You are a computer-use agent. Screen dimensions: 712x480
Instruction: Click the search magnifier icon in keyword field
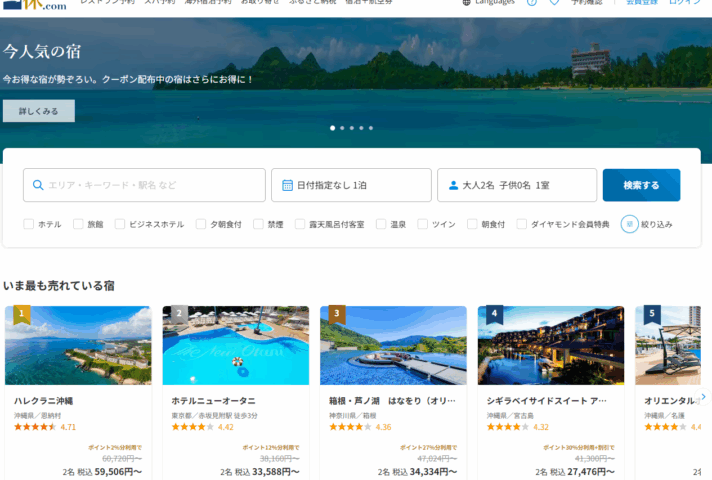coord(38,185)
